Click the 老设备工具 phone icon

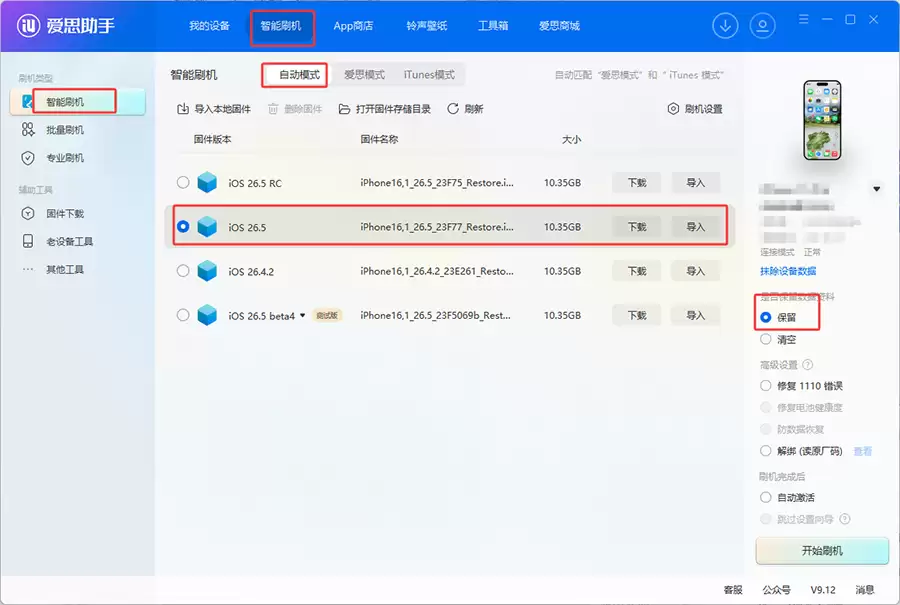point(28,241)
